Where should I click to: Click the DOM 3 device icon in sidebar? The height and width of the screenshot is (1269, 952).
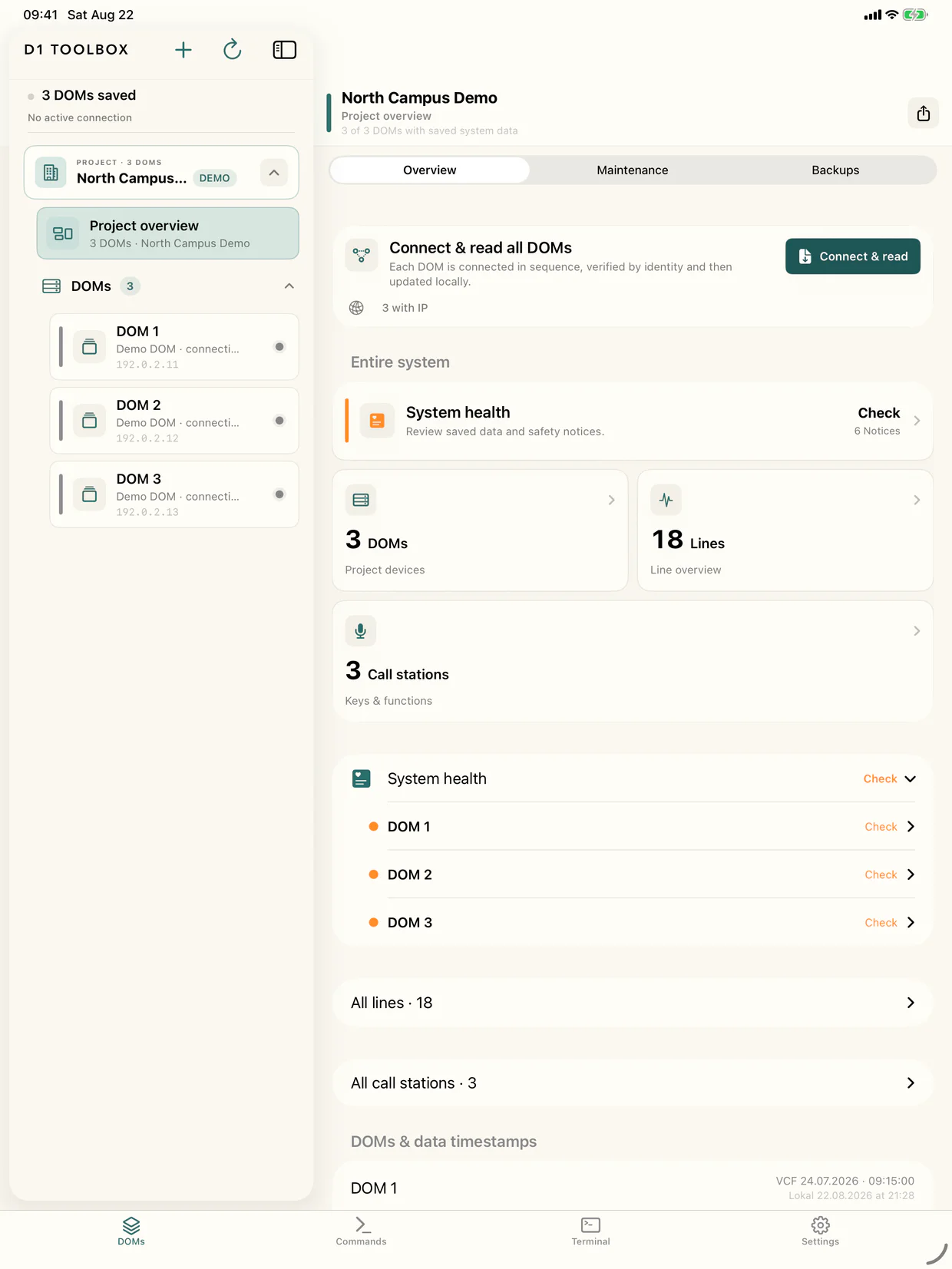pos(89,494)
